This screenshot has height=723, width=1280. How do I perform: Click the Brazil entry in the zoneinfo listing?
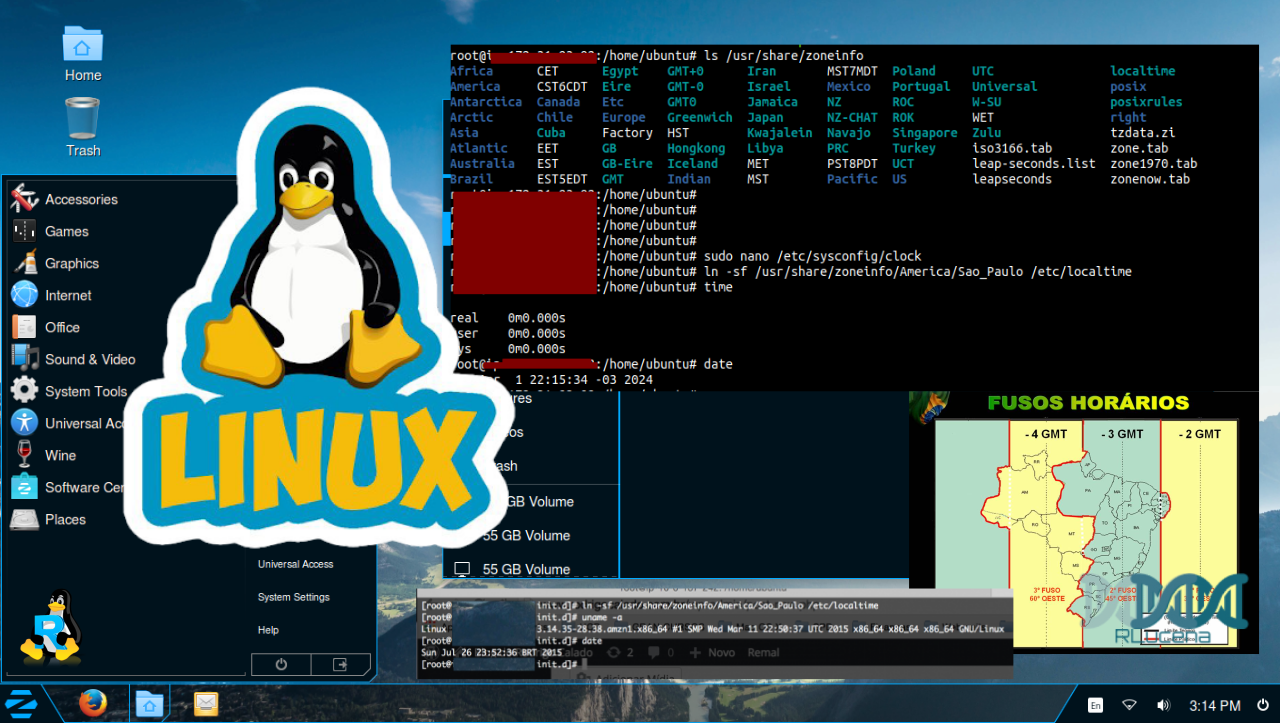pyautogui.click(x=472, y=179)
